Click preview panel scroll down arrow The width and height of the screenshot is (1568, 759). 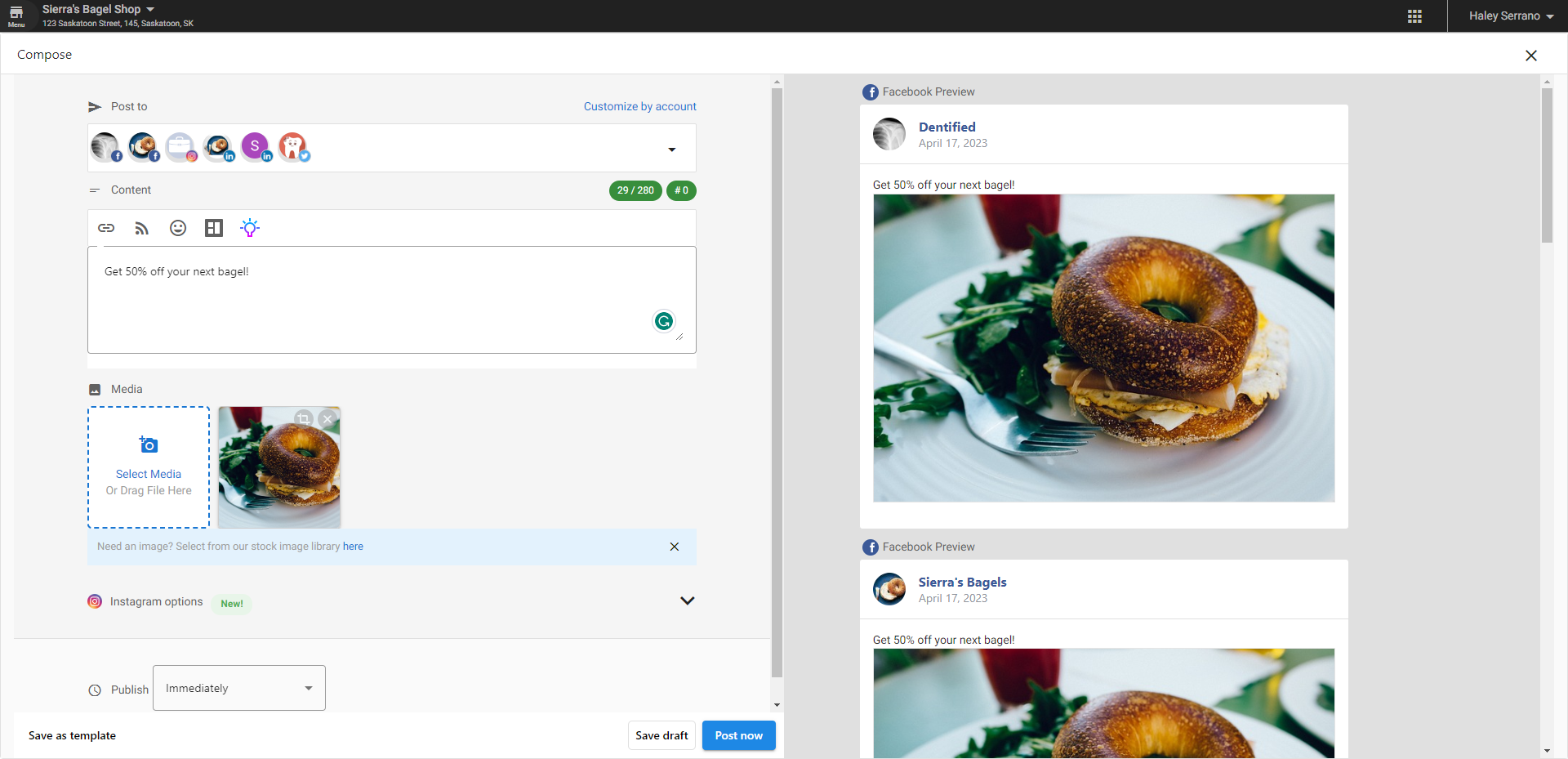pos(1547,751)
